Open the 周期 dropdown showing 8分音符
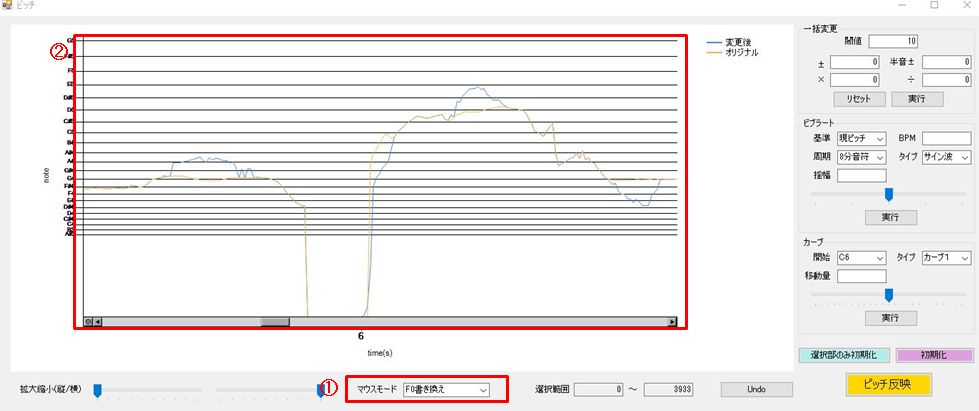 [862, 158]
